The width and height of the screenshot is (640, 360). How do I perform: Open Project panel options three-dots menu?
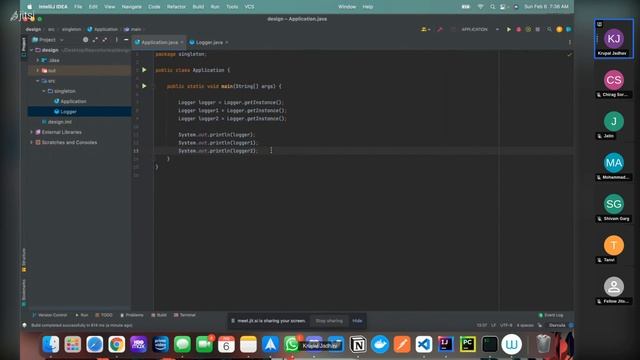click(x=116, y=40)
